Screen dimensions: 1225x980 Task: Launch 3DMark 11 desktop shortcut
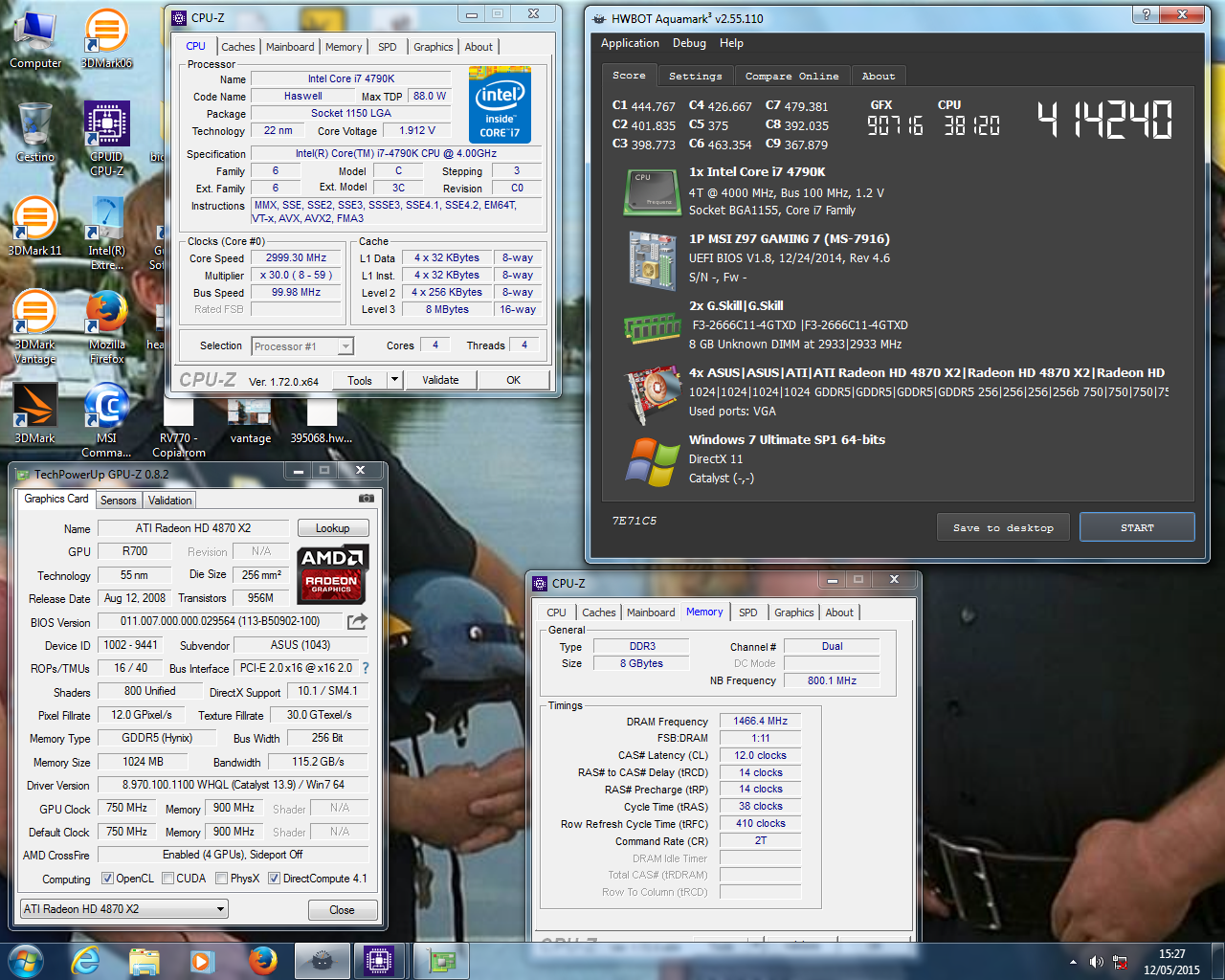(34, 226)
